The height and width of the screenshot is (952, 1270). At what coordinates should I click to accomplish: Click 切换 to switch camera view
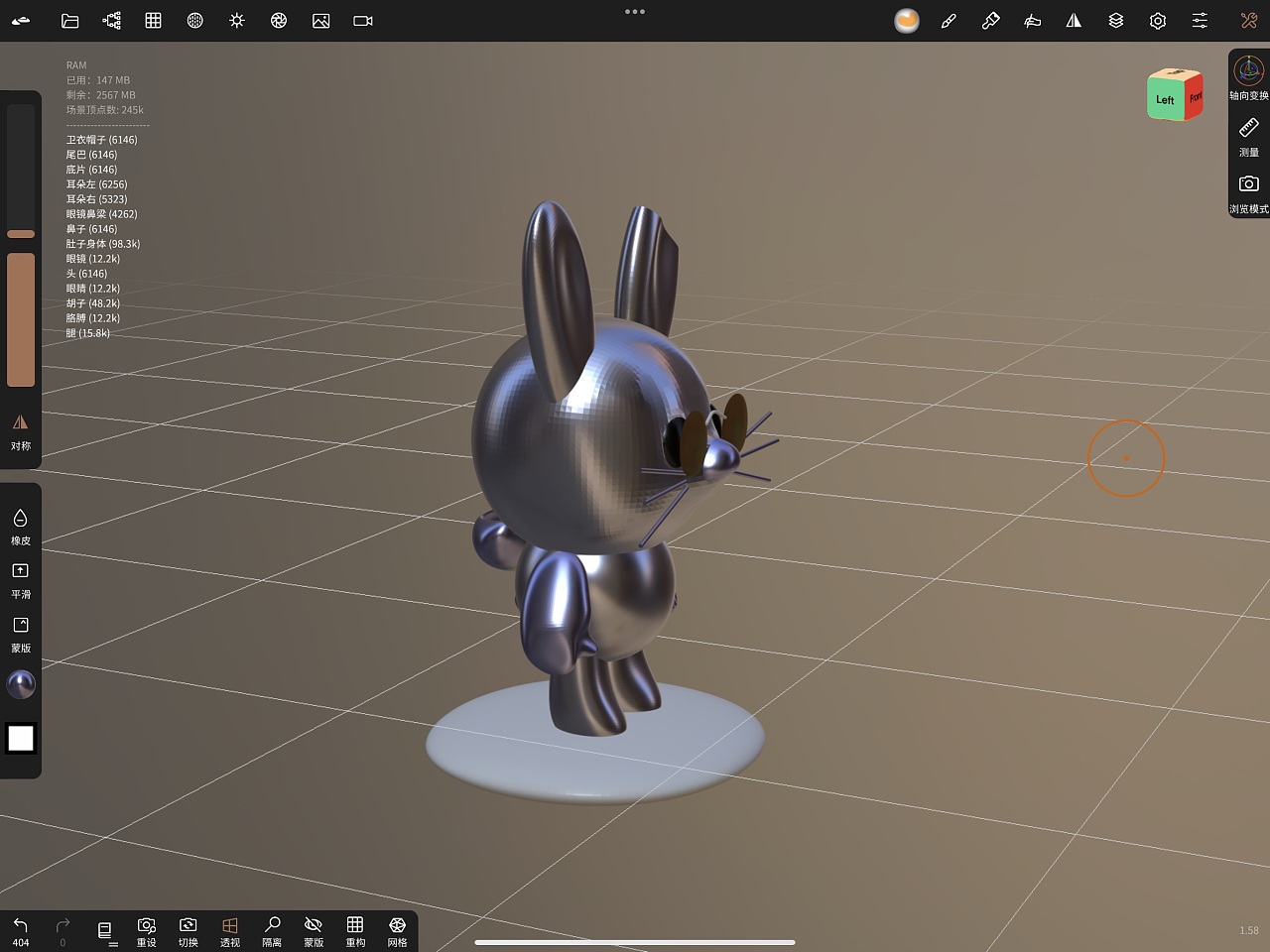point(189,931)
